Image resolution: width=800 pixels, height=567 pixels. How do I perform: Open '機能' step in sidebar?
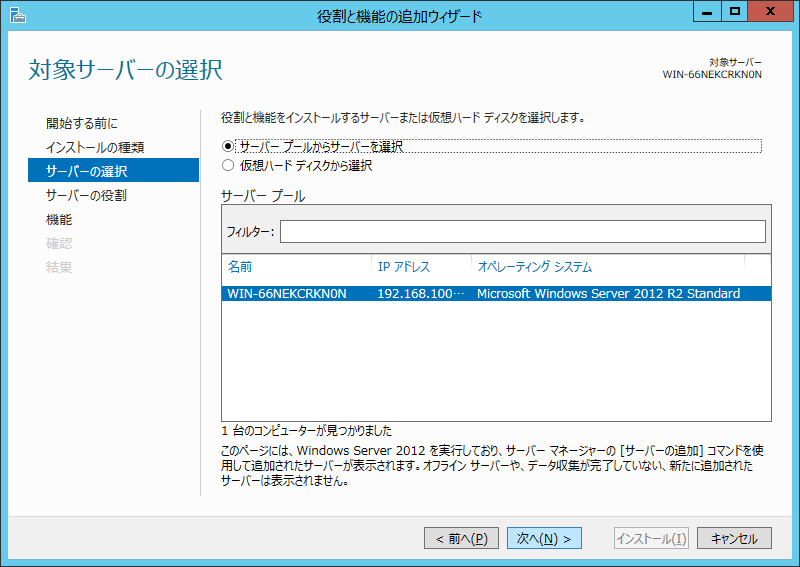(59, 219)
